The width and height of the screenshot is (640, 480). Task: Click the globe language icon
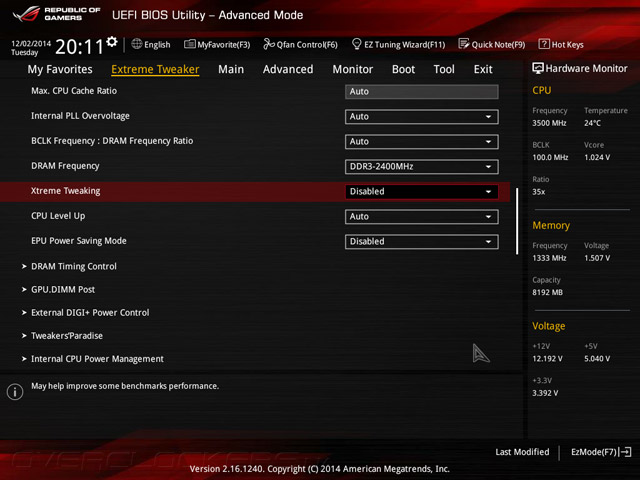137,44
